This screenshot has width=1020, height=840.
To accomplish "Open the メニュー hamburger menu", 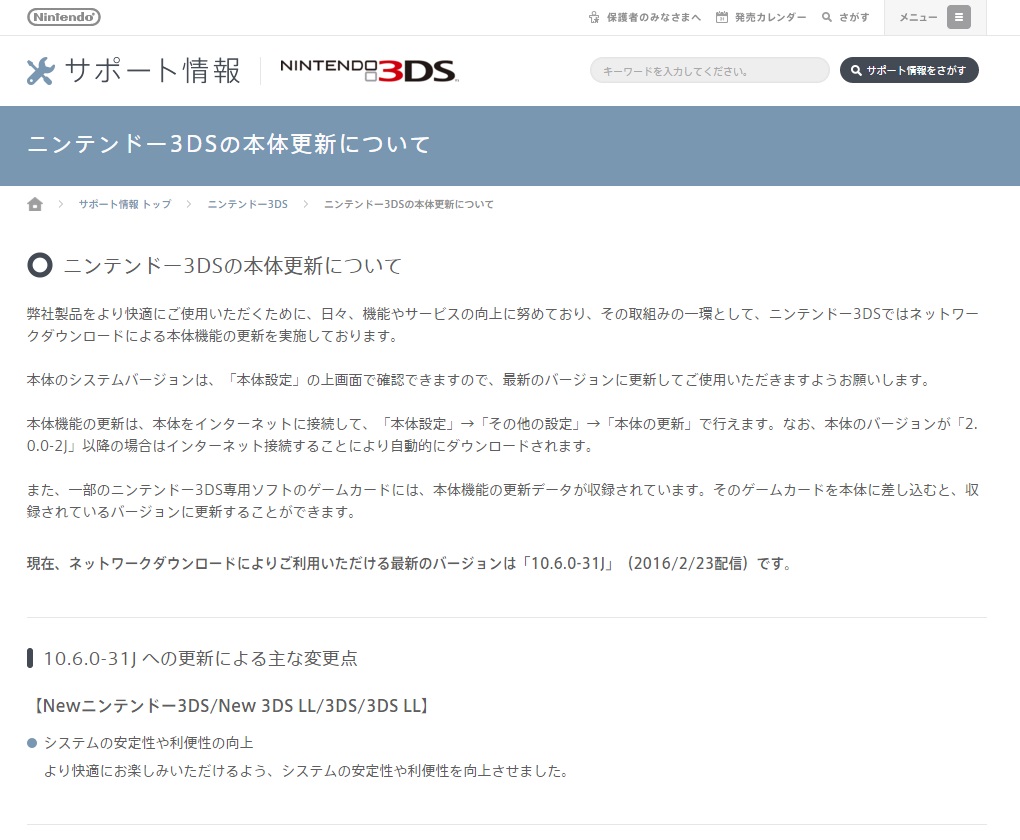I will (x=935, y=18).
